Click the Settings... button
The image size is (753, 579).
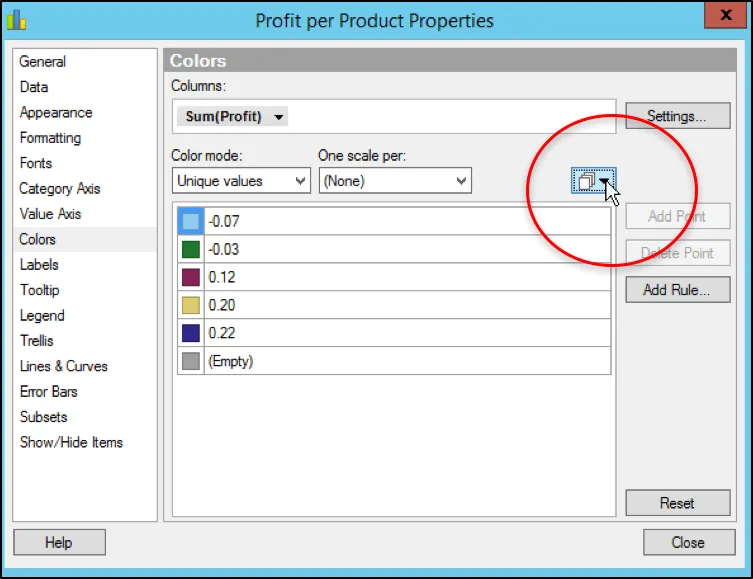click(678, 116)
